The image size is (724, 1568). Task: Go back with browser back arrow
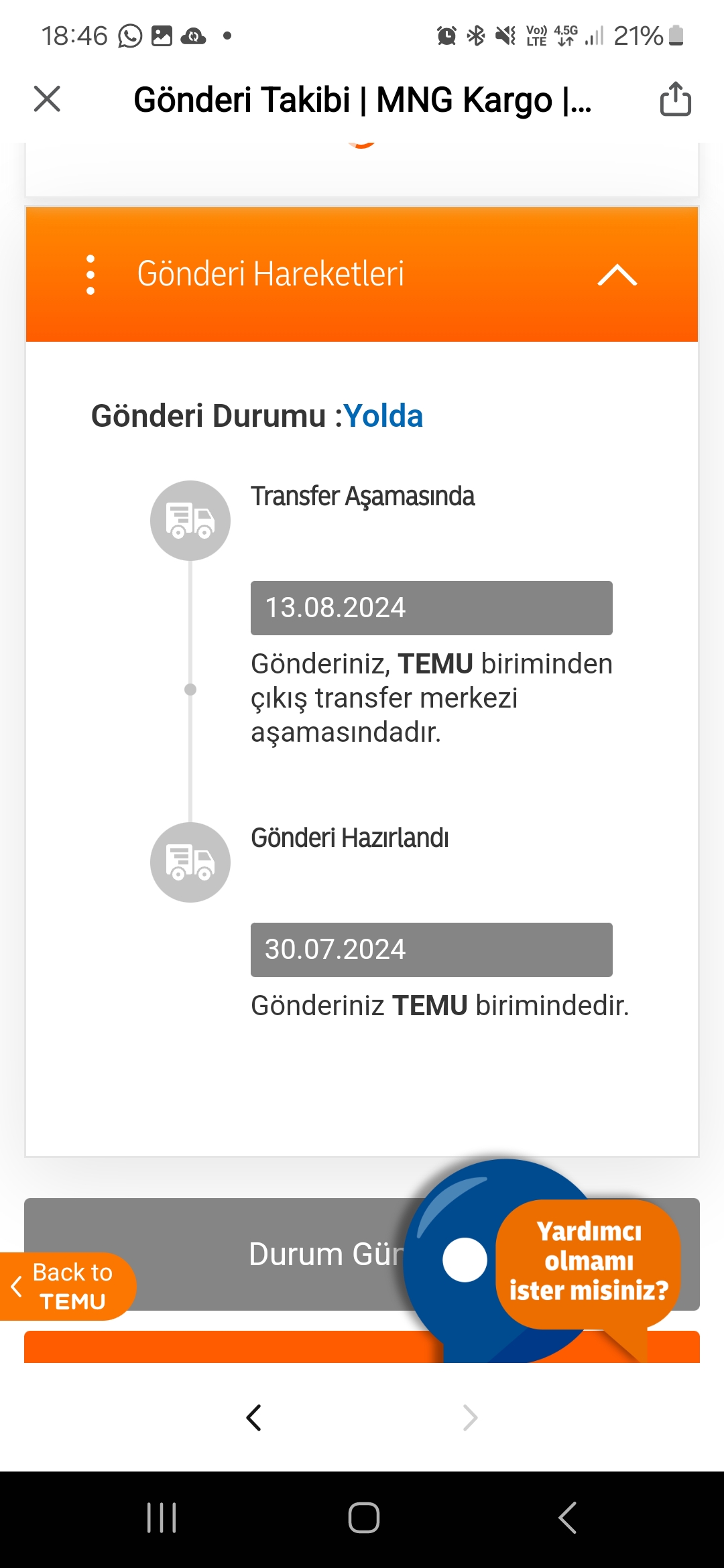[253, 1417]
